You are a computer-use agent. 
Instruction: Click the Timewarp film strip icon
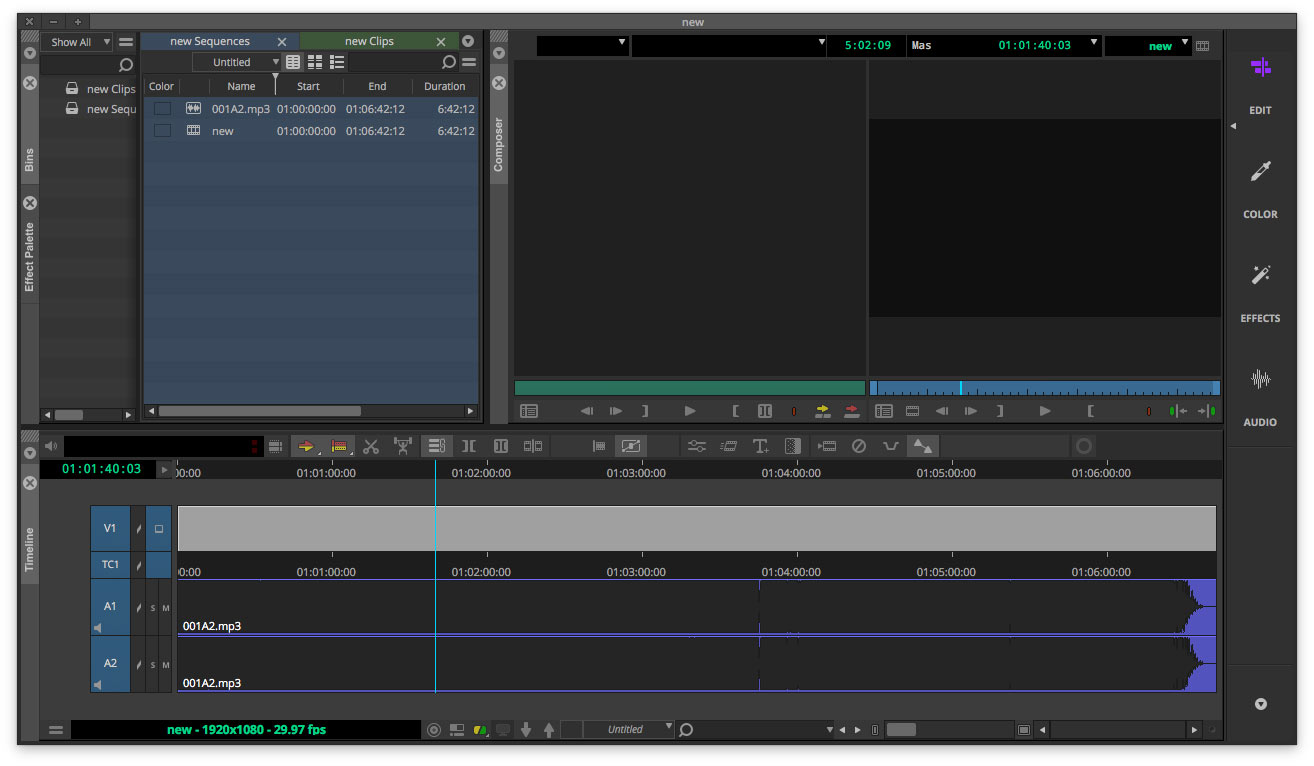(x=729, y=446)
